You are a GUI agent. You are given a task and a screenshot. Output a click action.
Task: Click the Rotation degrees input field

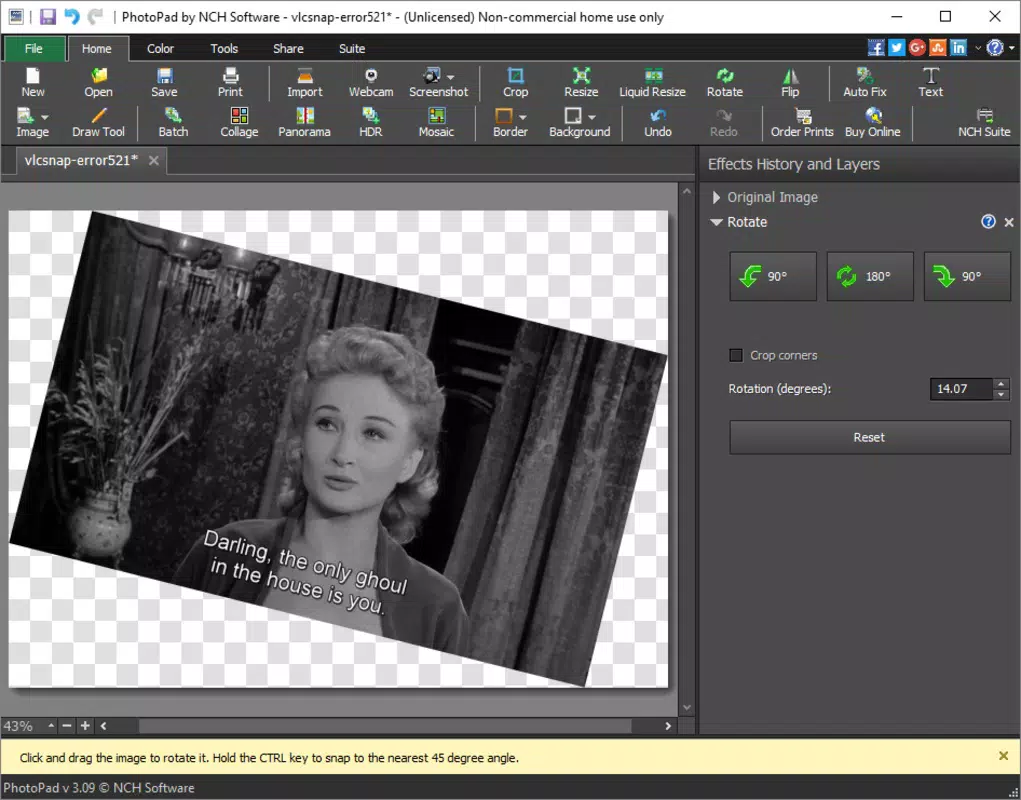tap(961, 389)
